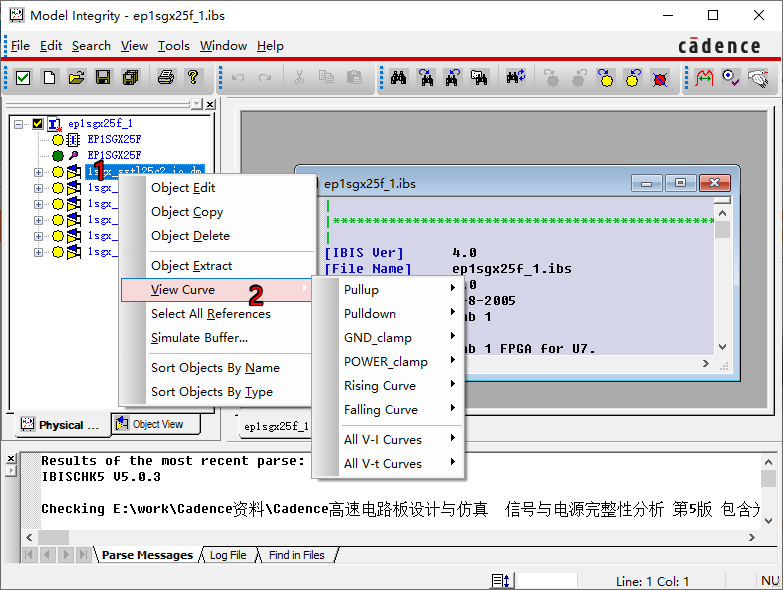The image size is (783, 590).
Task: Click the Redo arrow icon
Action: tap(265, 78)
